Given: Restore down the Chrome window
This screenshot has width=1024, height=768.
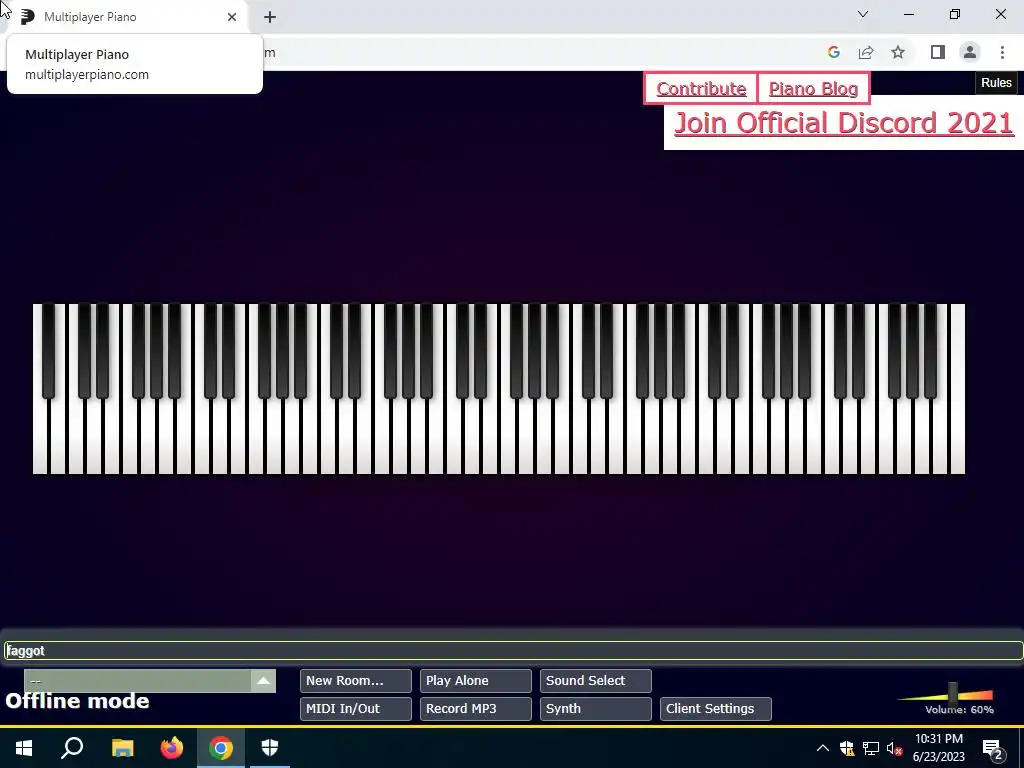Looking at the screenshot, I should tap(955, 14).
